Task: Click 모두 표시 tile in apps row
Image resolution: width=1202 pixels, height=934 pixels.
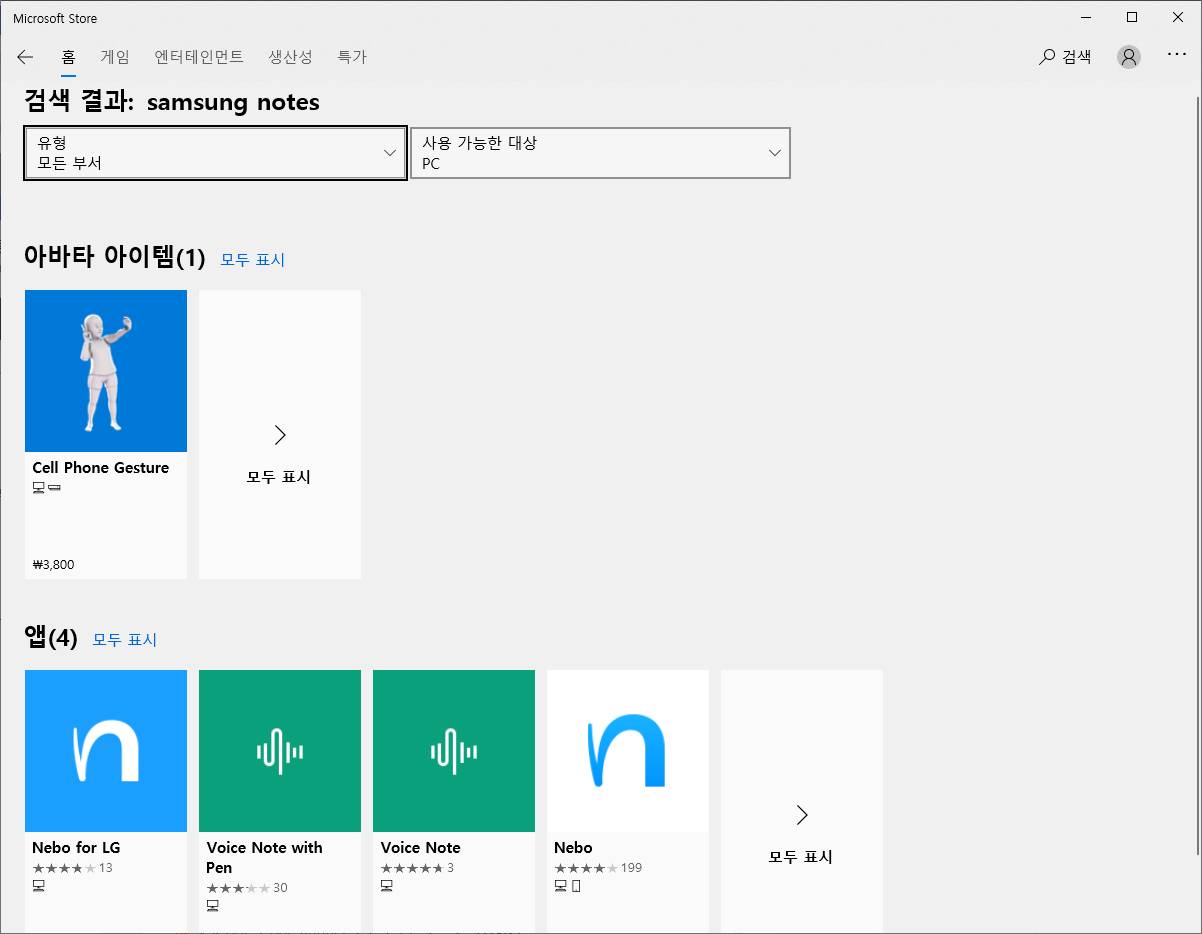Action: [x=802, y=802]
